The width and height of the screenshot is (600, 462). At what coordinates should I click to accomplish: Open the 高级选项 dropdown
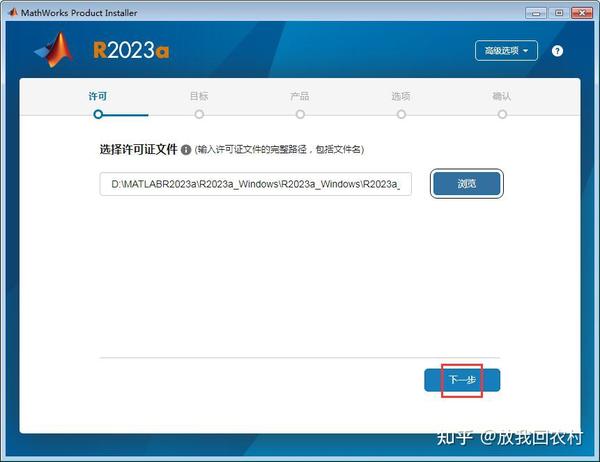coord(506,51)
